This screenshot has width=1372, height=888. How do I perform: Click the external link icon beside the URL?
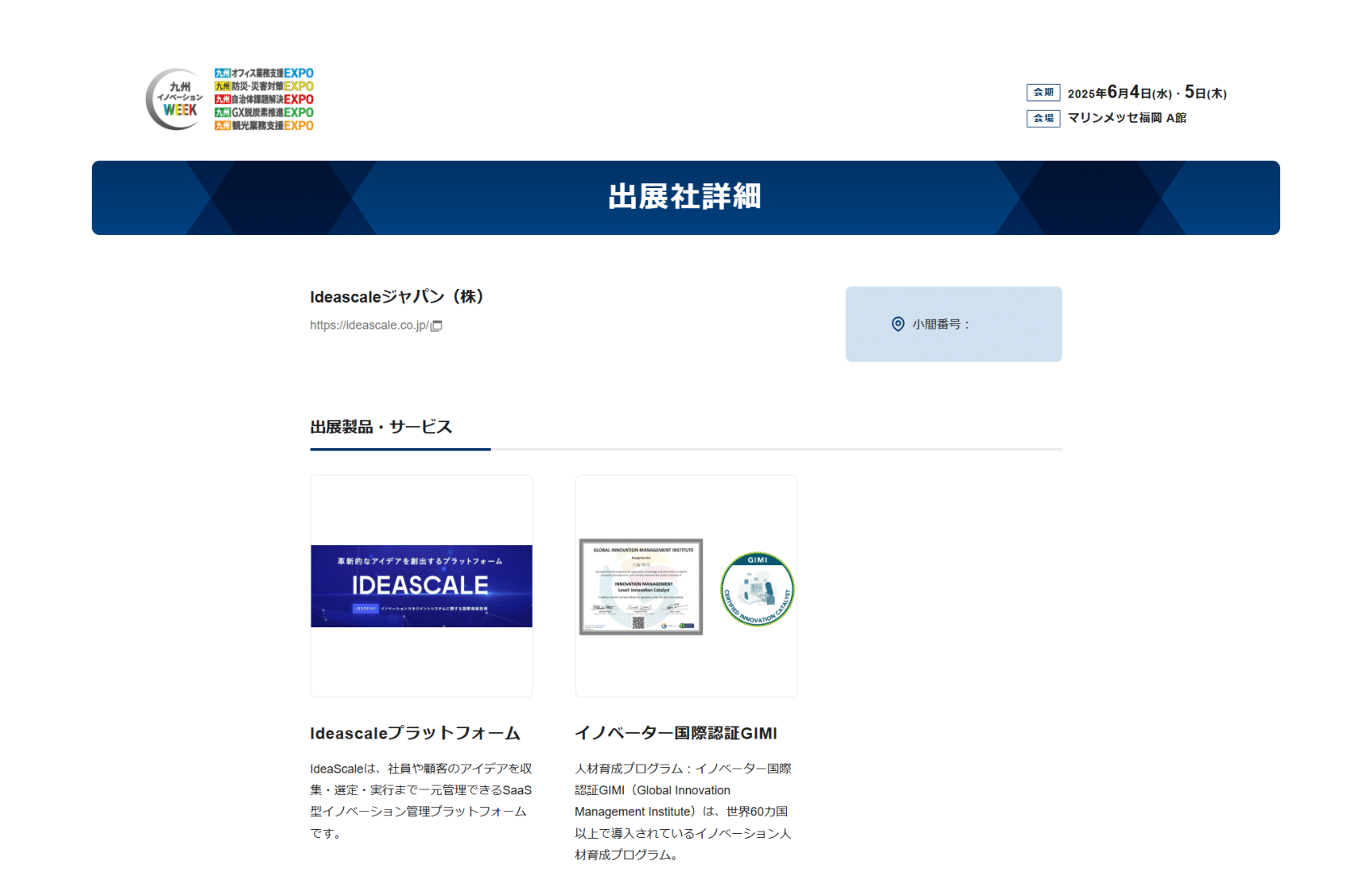coord(437,326)
